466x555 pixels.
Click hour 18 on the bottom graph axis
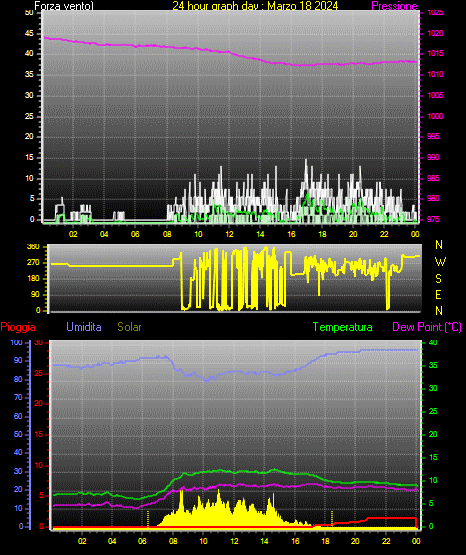pos(325,541)
